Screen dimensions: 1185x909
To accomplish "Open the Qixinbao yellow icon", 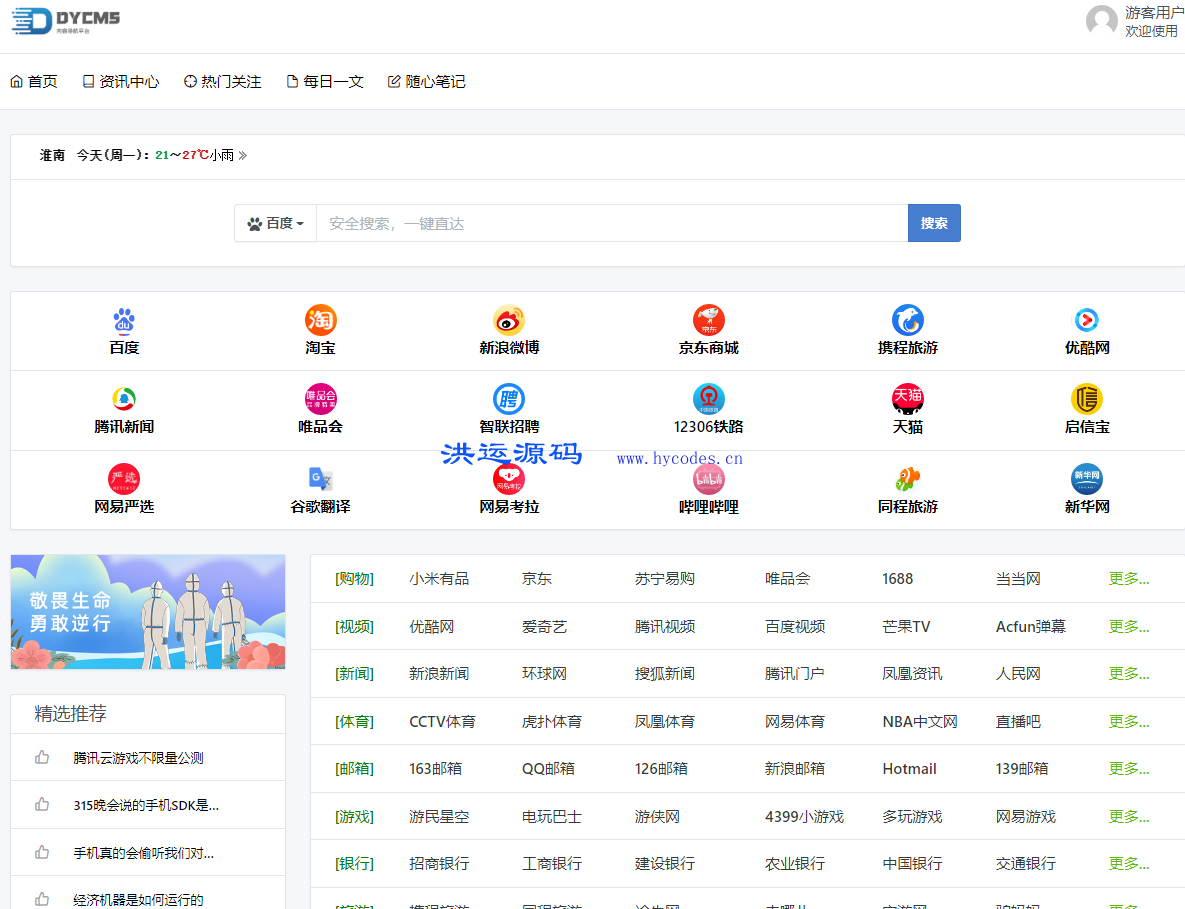I will pyautogui.click(x=1087, y=399).
